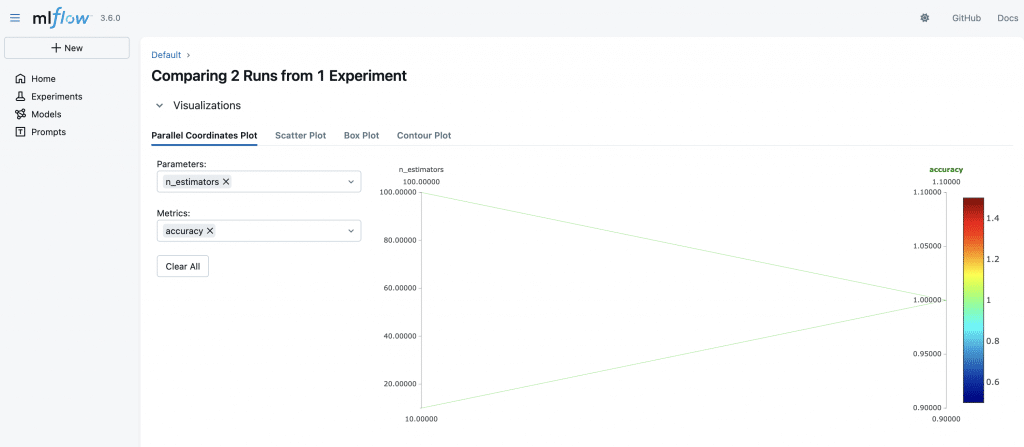Remove the n_estimators parameter tag
The image size is (1024, 447).
tap(226, 182)
